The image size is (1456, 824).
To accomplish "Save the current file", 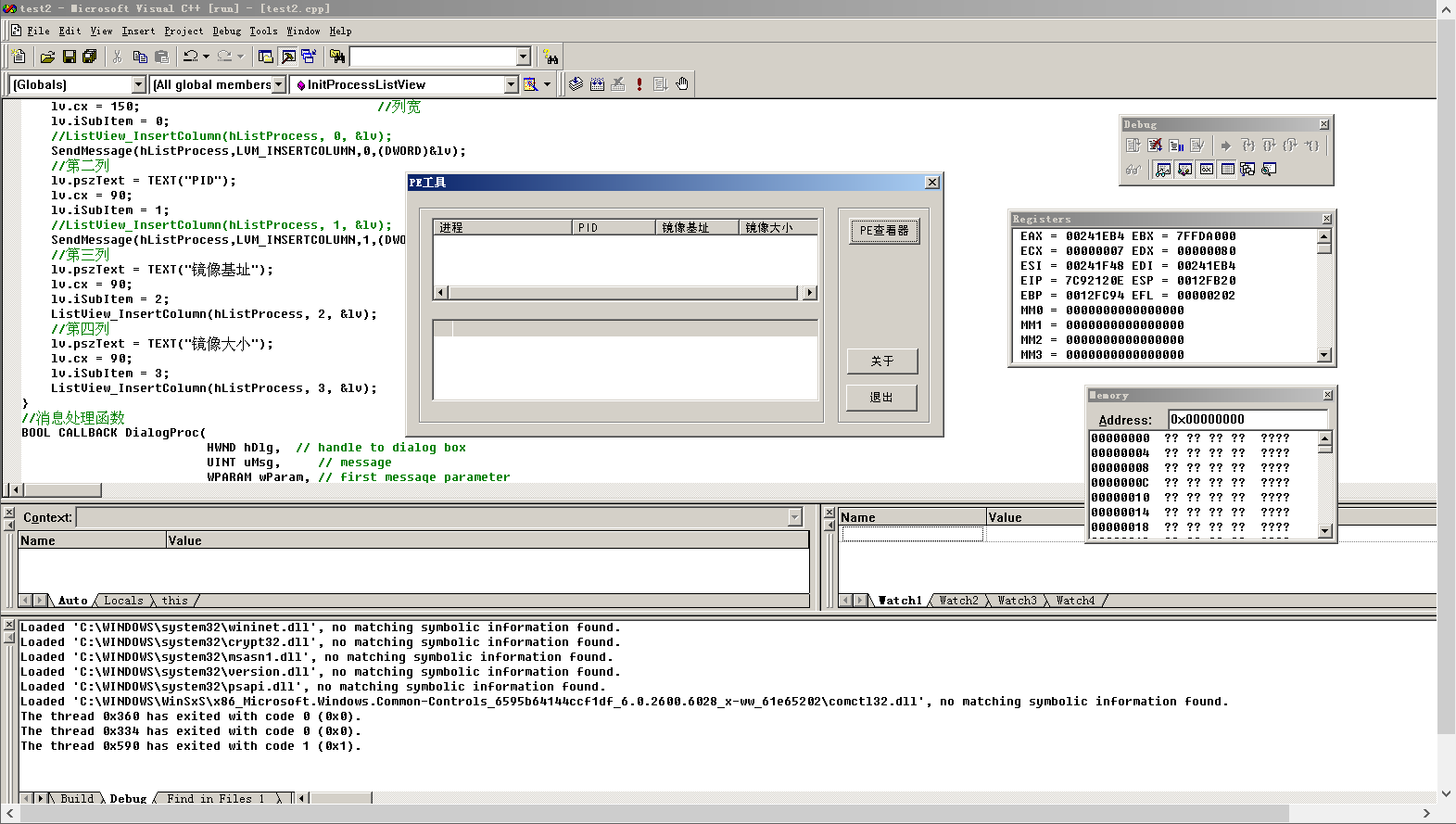I will tap(69, 57).
